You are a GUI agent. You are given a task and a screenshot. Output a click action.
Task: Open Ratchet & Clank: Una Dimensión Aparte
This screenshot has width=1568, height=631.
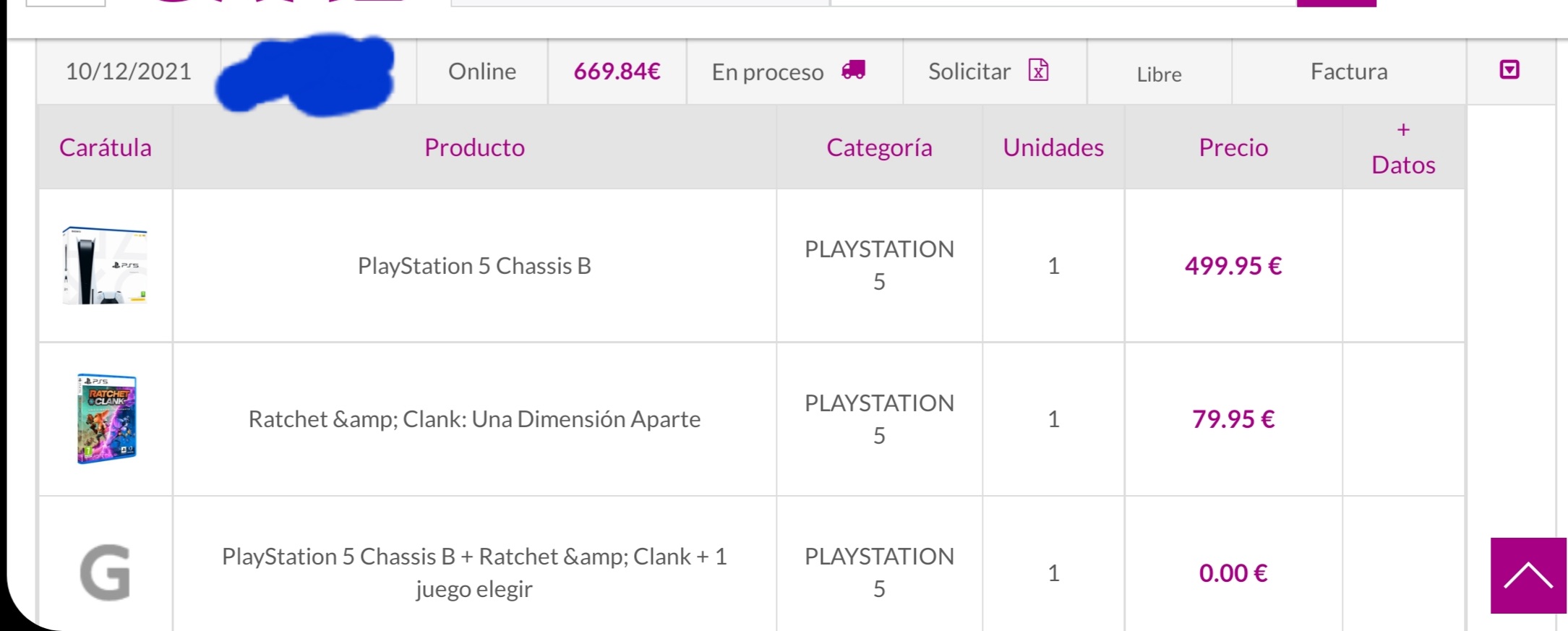coord(474,419)
